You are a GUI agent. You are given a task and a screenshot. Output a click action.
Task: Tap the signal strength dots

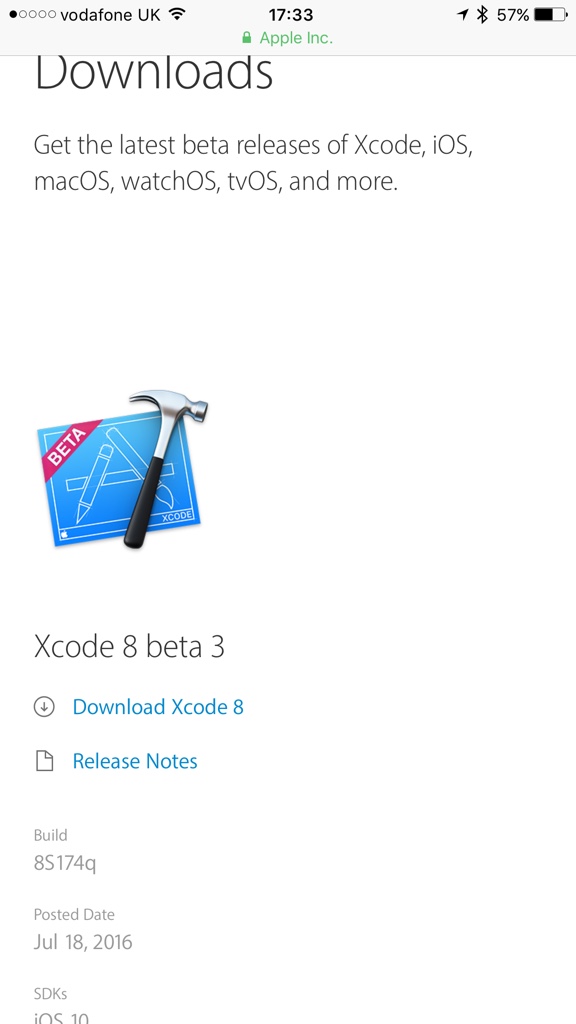point(33,14)
